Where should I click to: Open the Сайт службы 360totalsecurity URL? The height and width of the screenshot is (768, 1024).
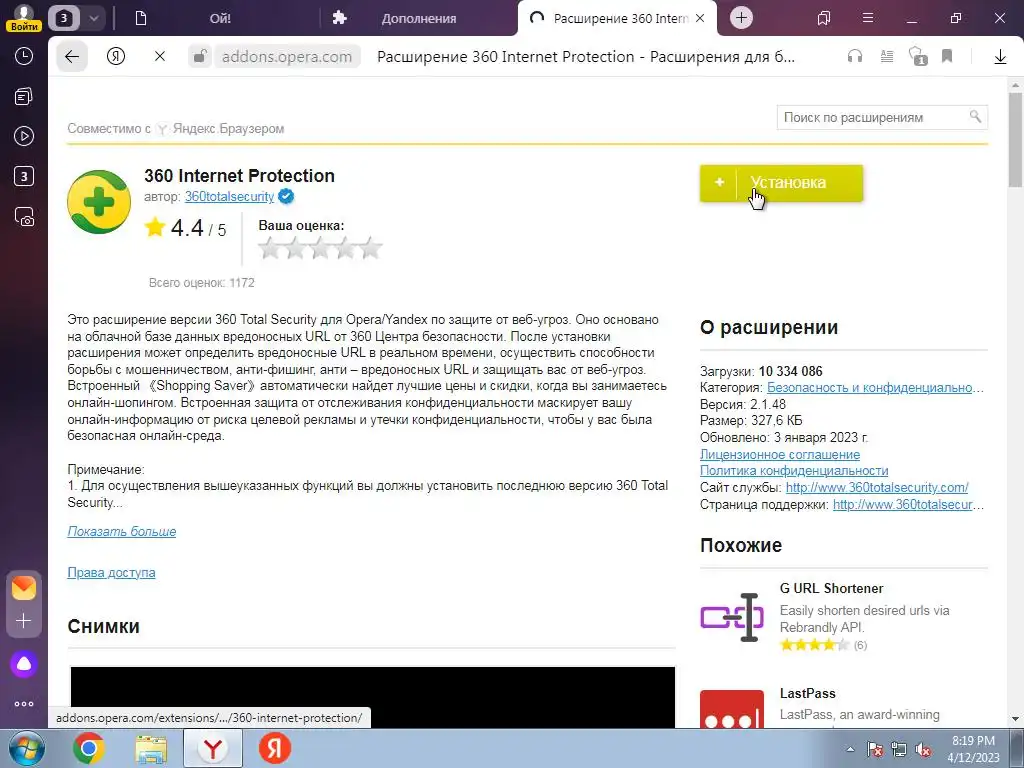click(x=877, y=488)
